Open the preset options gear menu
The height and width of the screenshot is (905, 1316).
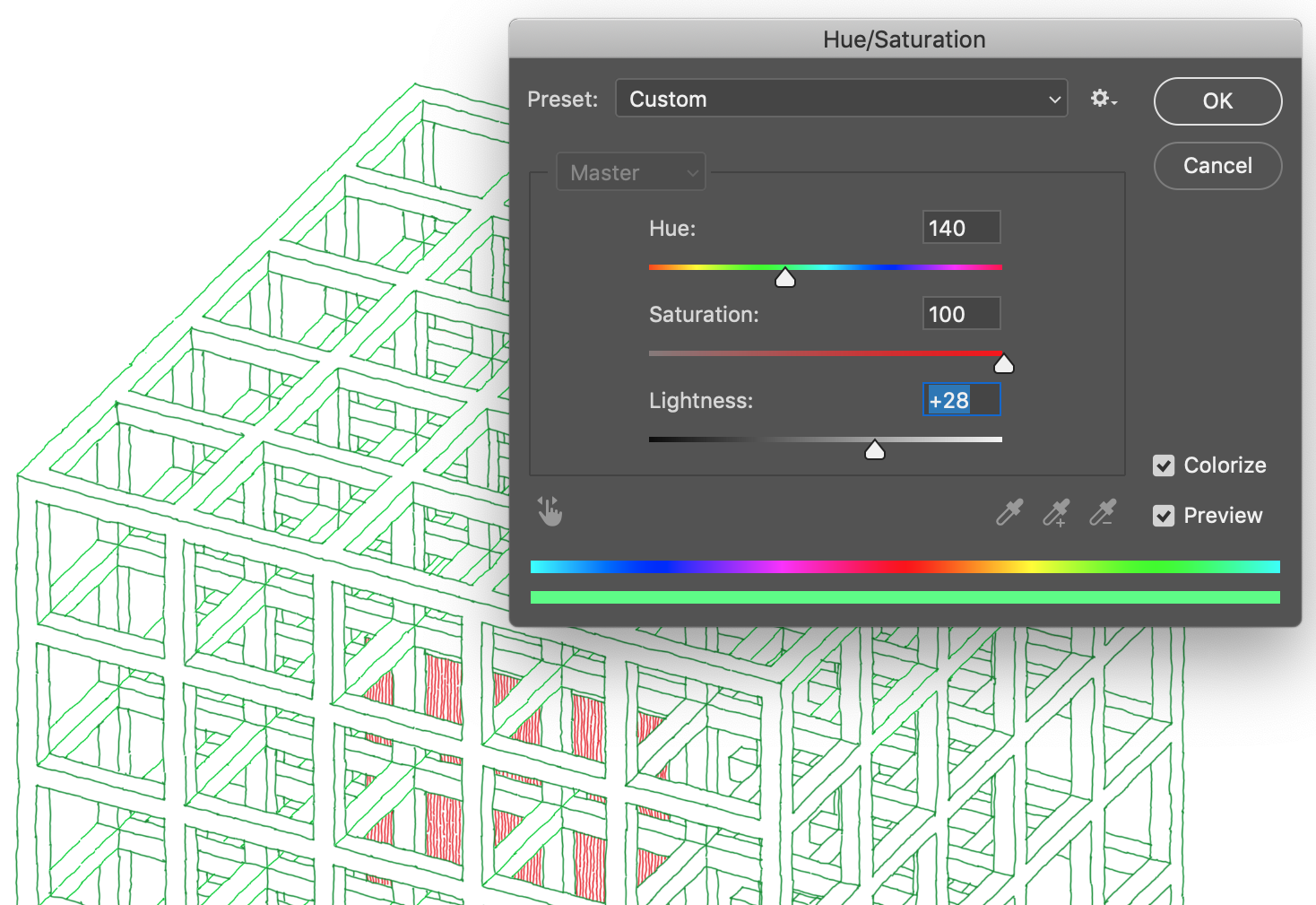click(1104, 99)
